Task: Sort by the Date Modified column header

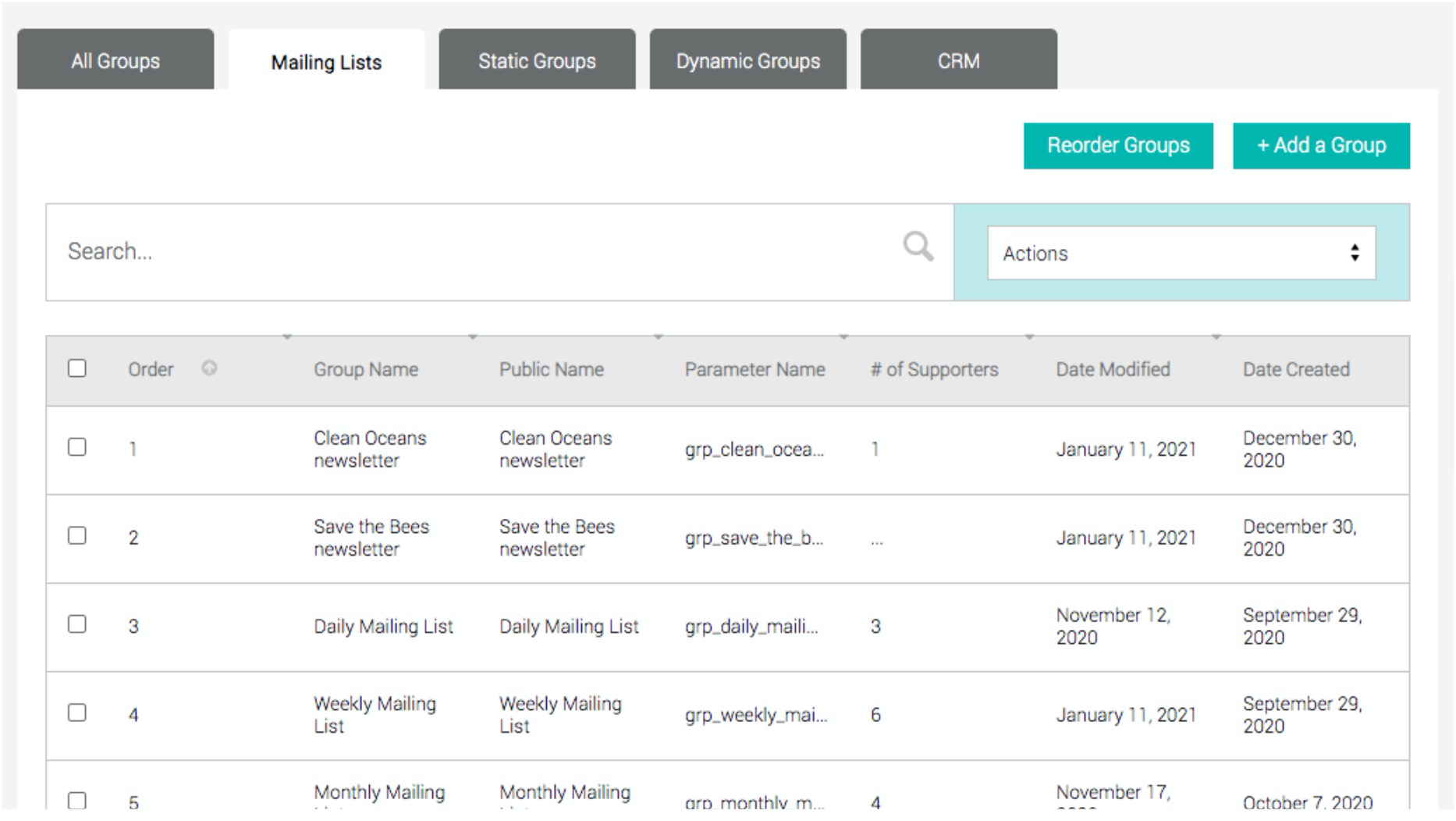Action: [x=1113, y=369]
